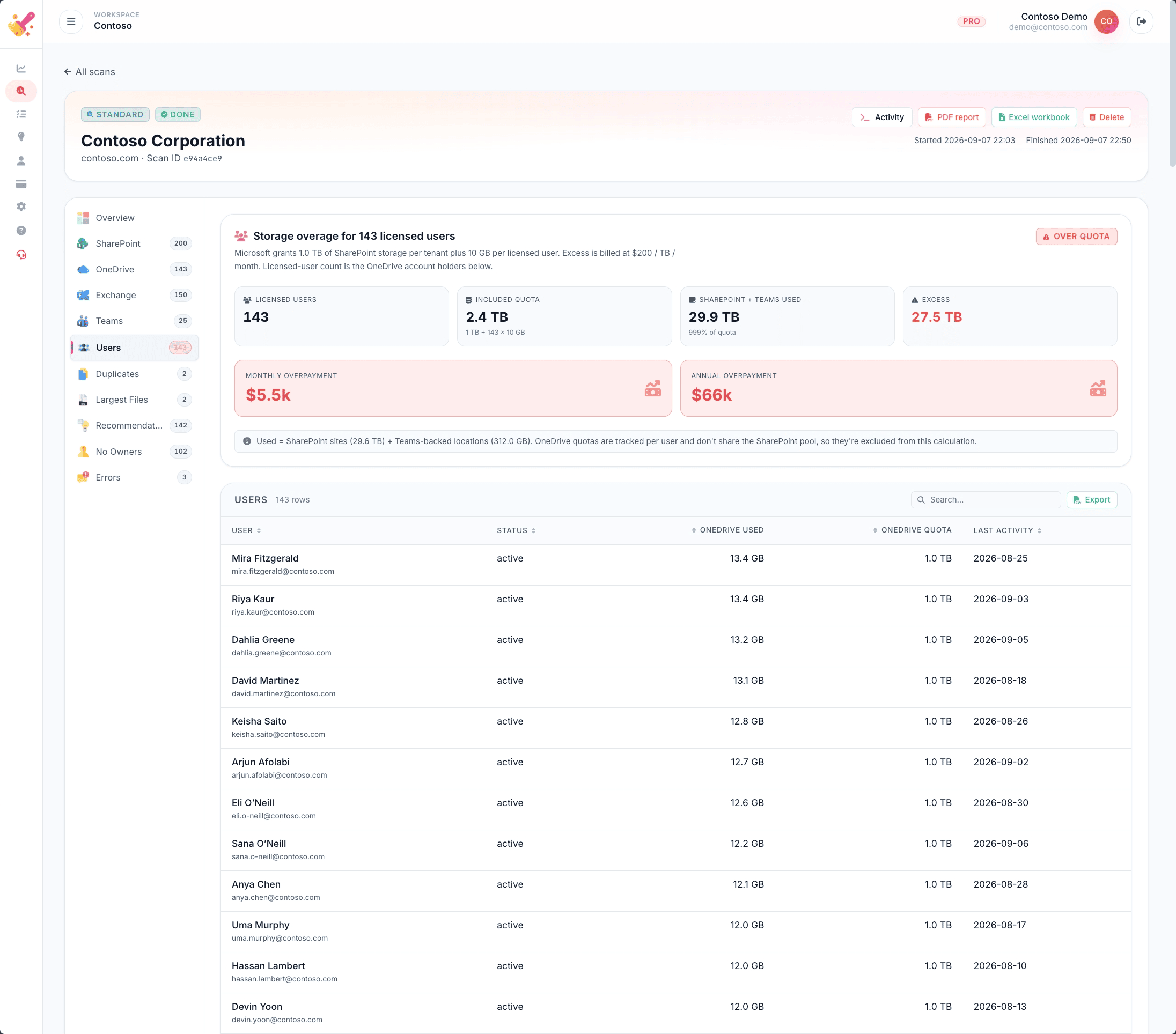Sort table by STATUS column

click(516, 530)
